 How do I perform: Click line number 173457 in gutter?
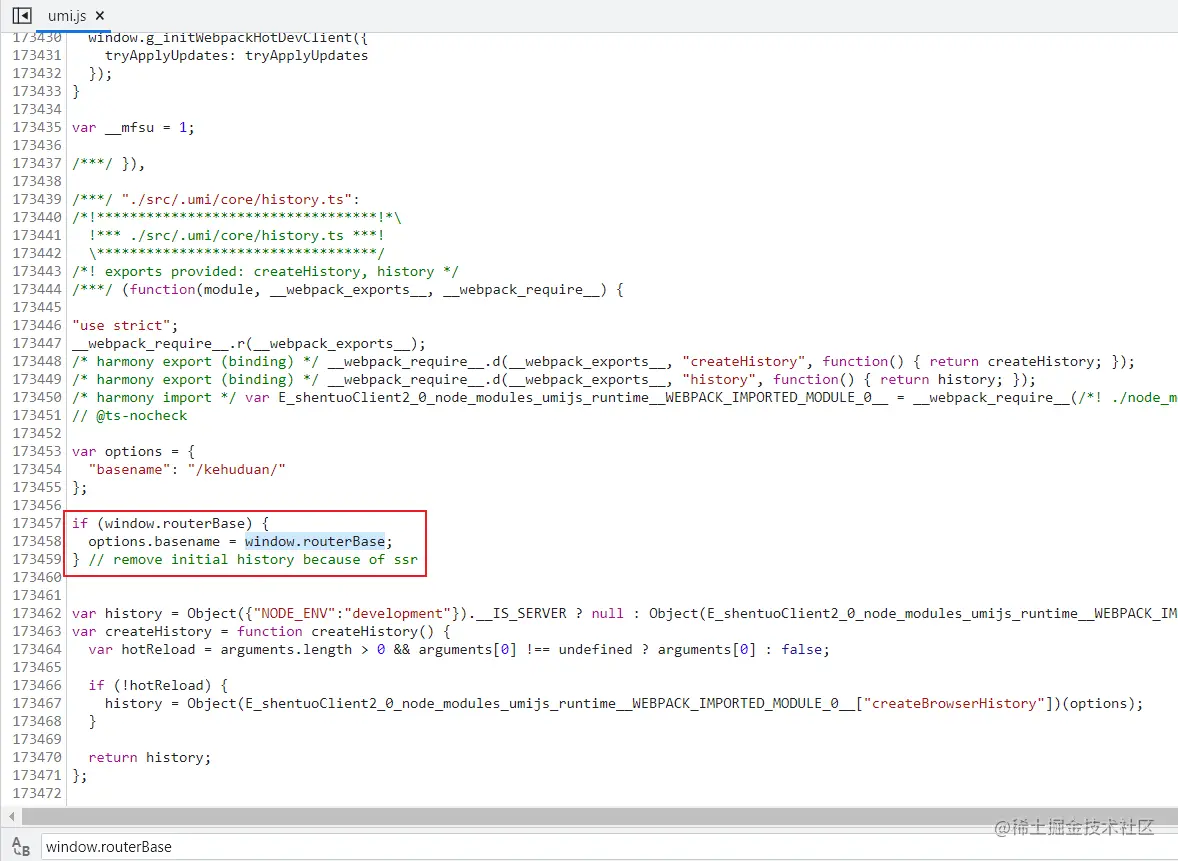pos(37,523)
